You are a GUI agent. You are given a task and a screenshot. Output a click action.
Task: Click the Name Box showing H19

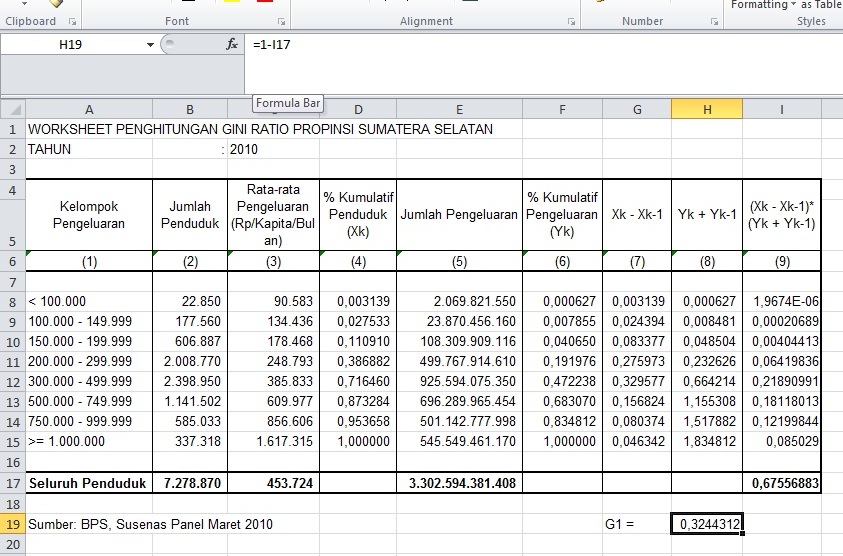pyautogui.click(x=72, y=45)
